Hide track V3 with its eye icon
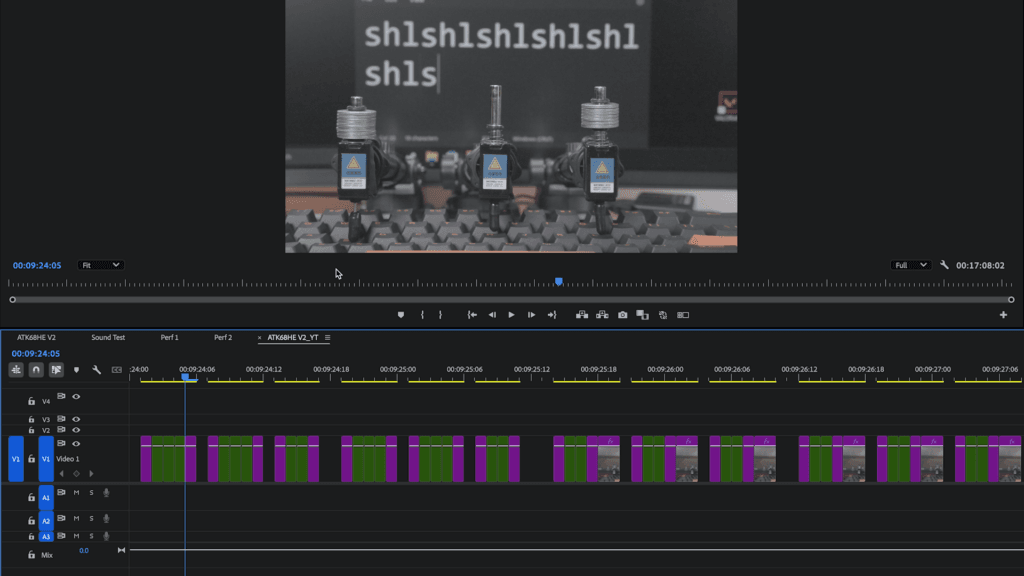 point(76,419)
